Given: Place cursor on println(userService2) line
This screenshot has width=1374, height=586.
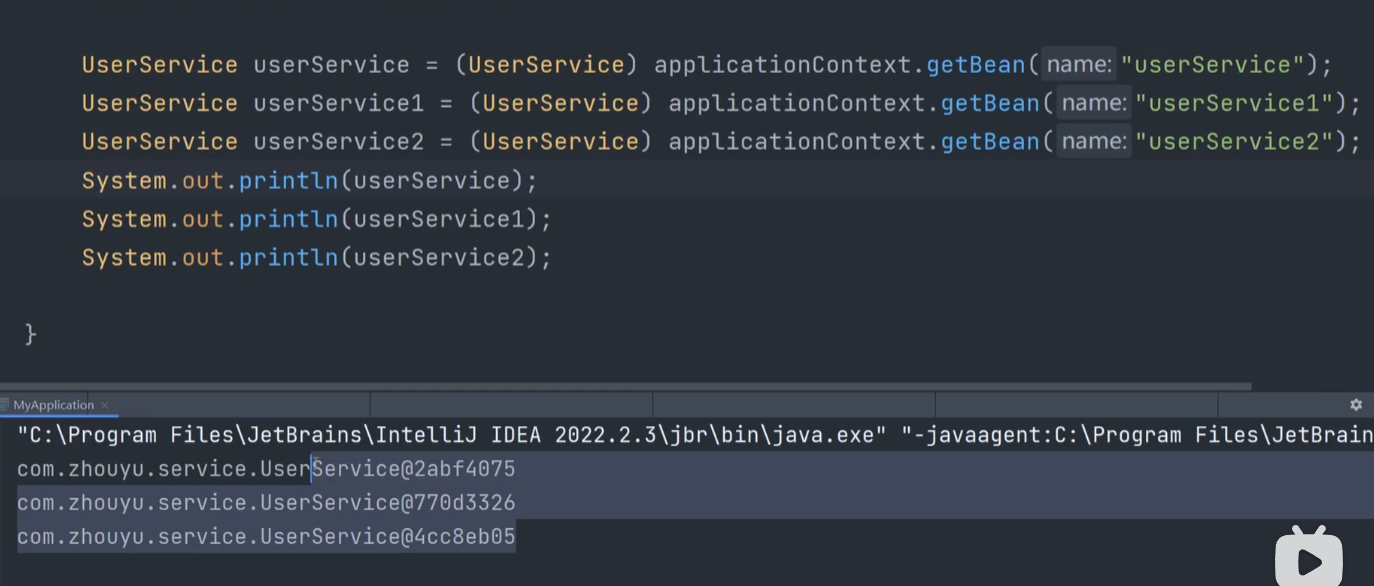Looking at the screenshot, I should pos(317,258).
